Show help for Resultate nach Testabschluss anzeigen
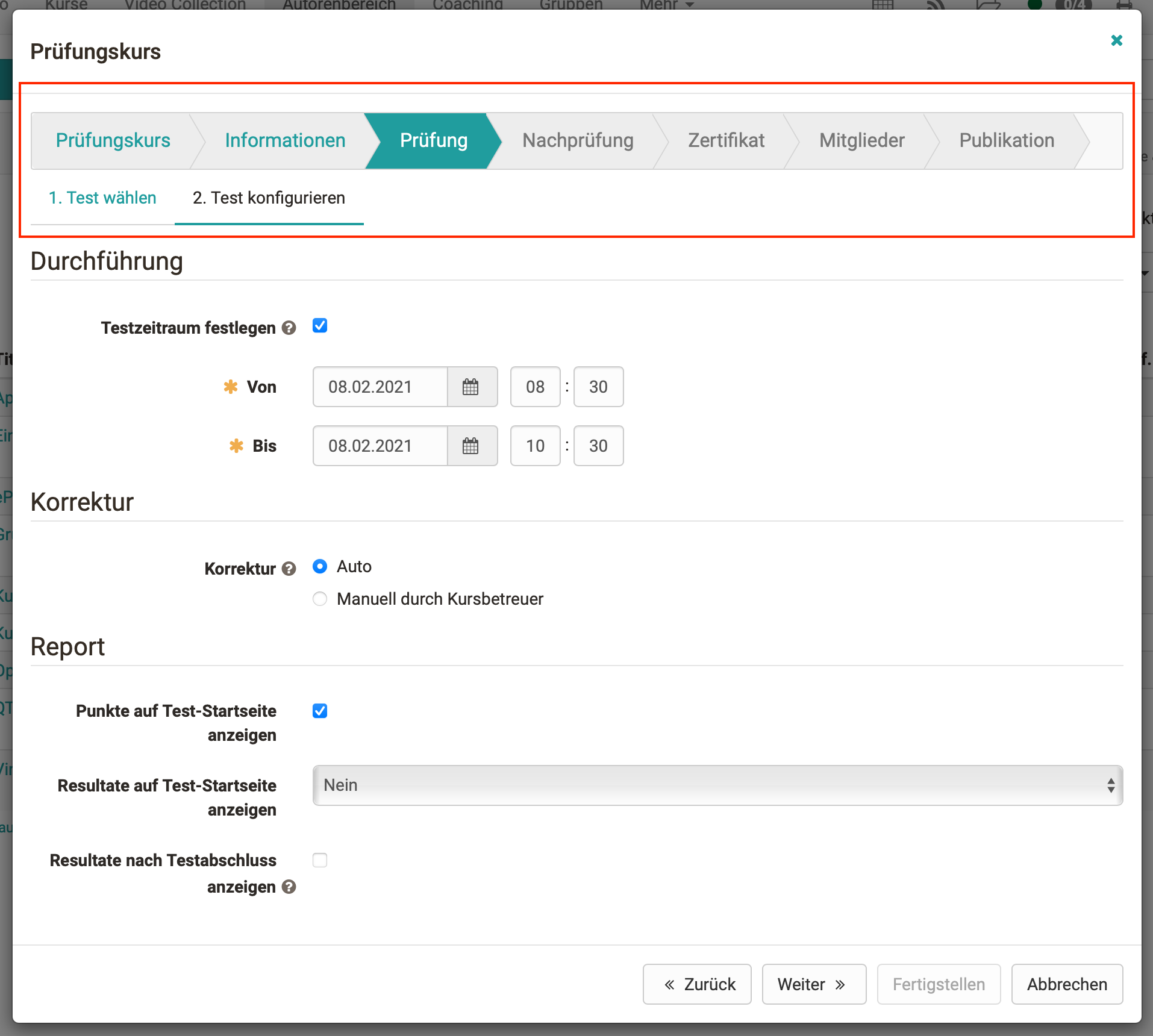Screen dimensions: 1153x1036 coord(289,887)
